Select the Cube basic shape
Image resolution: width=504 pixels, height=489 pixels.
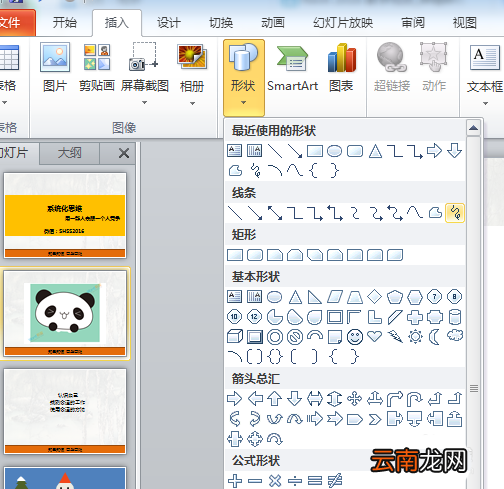(235, 337)
